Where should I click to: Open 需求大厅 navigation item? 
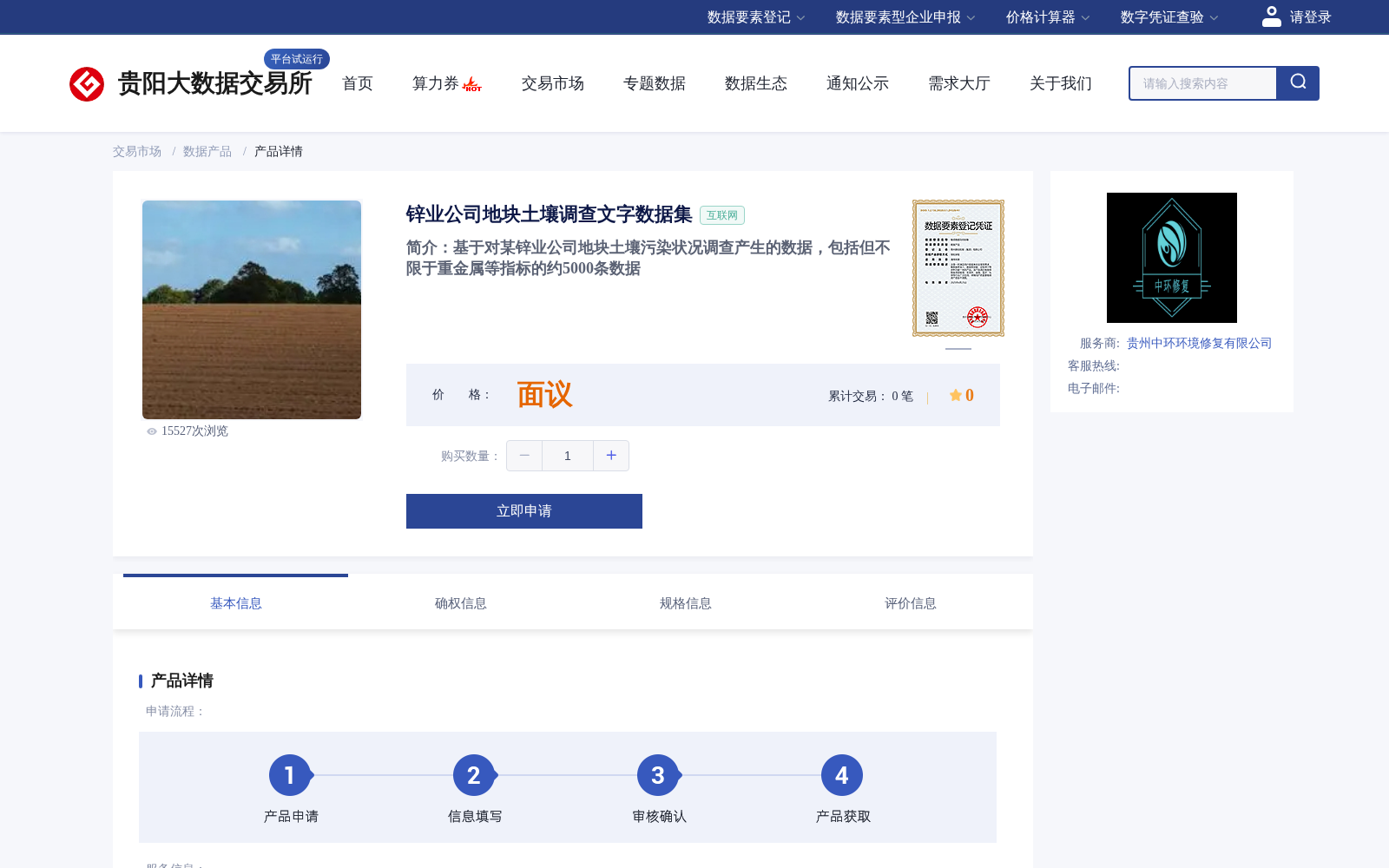point(959,83)
